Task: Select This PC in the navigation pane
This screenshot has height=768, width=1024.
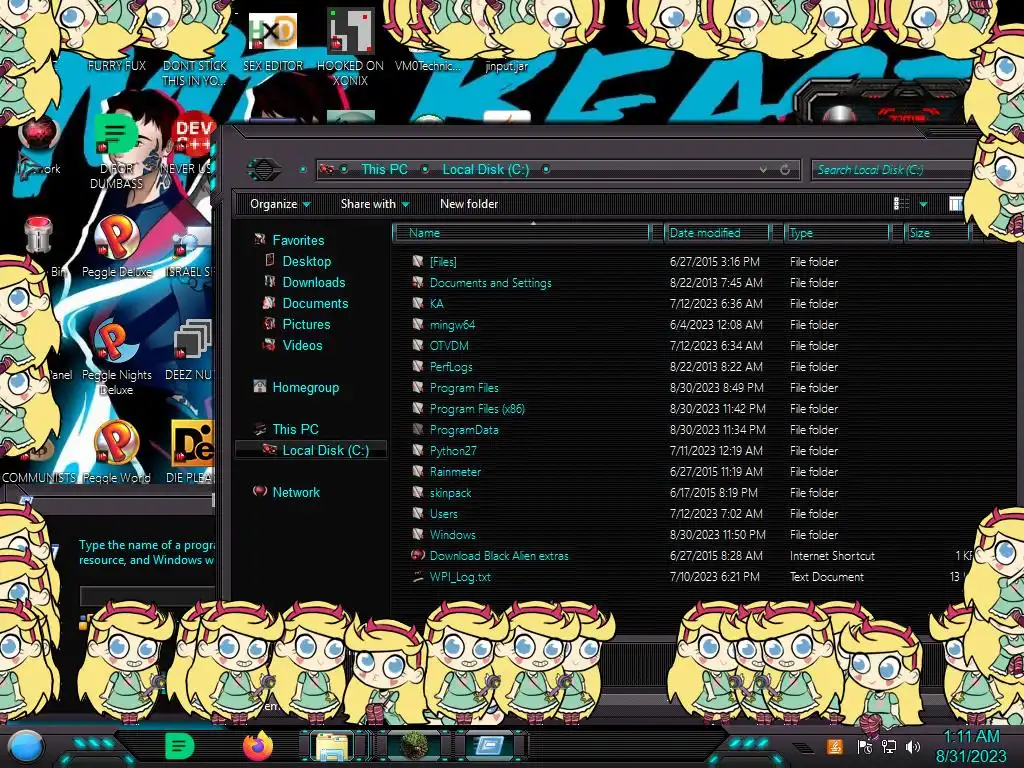Action: pos(295,429)
